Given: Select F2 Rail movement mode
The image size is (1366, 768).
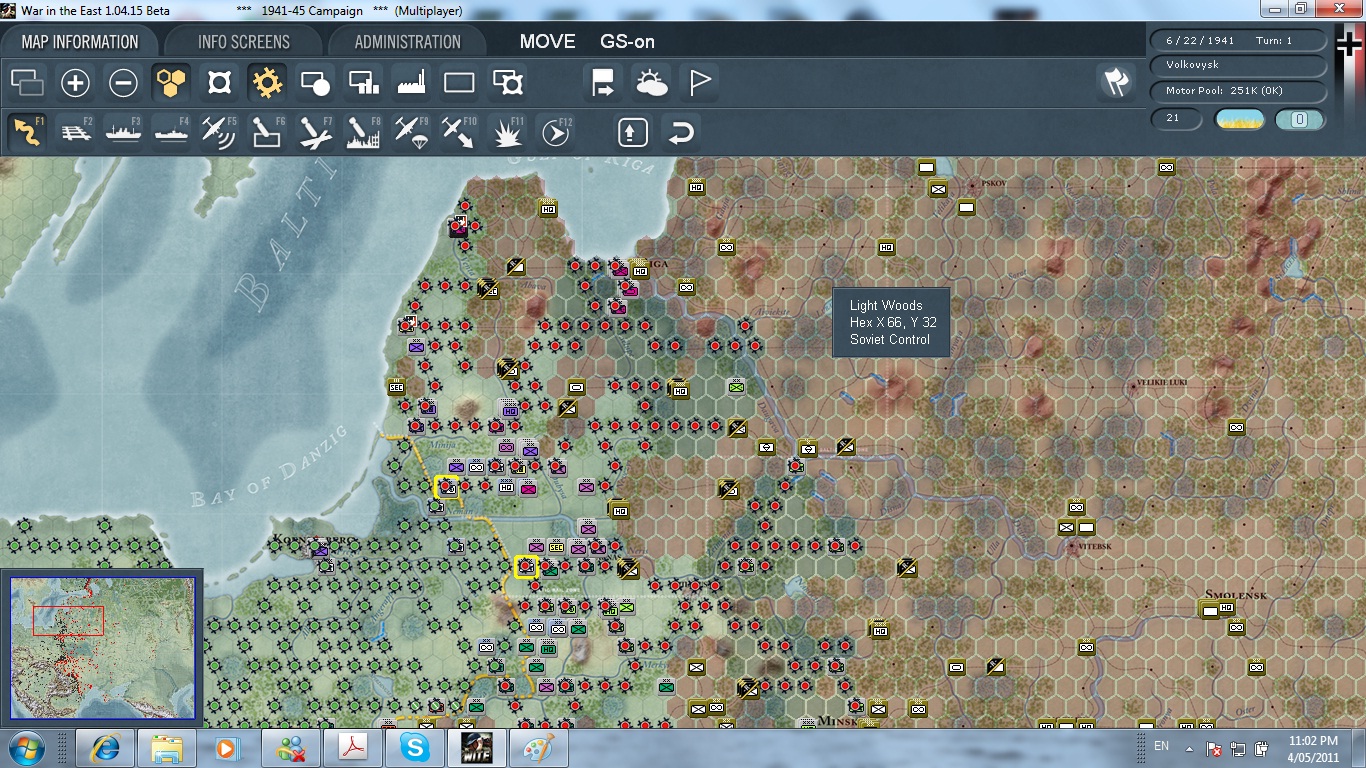Looking at the screenshot, I should tap(75, 132).
